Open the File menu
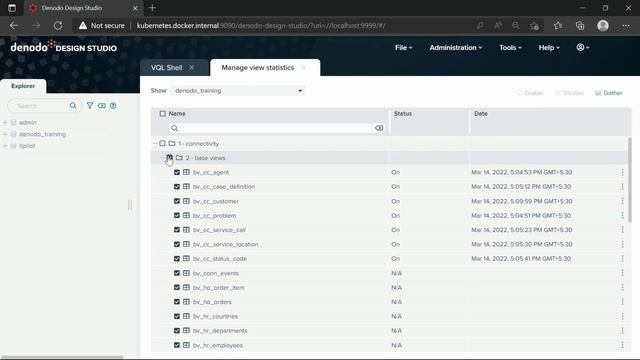The image size is (640, 360). point(403,47)
